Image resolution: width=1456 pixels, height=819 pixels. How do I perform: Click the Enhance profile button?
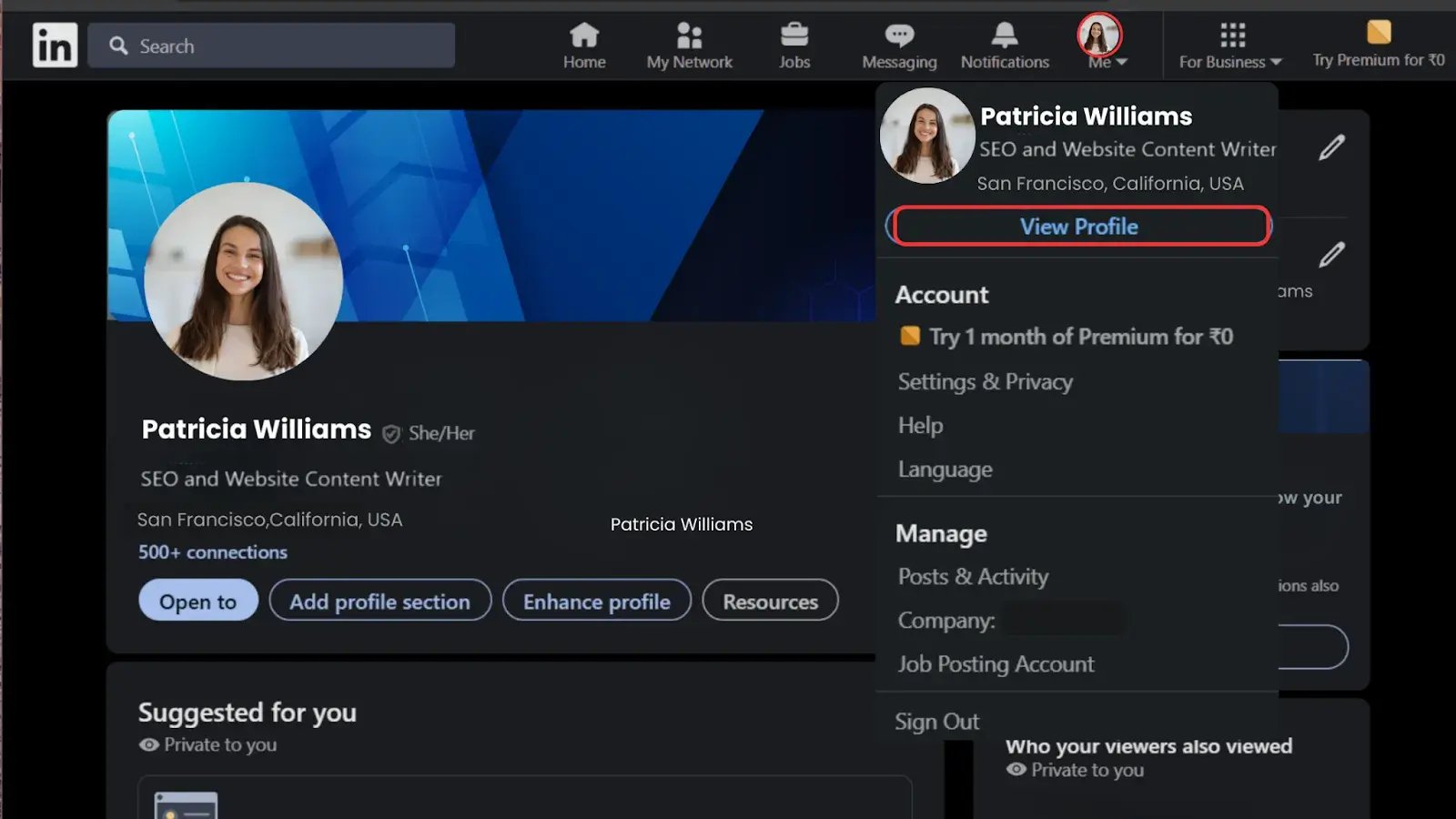[x=596, y=602]
